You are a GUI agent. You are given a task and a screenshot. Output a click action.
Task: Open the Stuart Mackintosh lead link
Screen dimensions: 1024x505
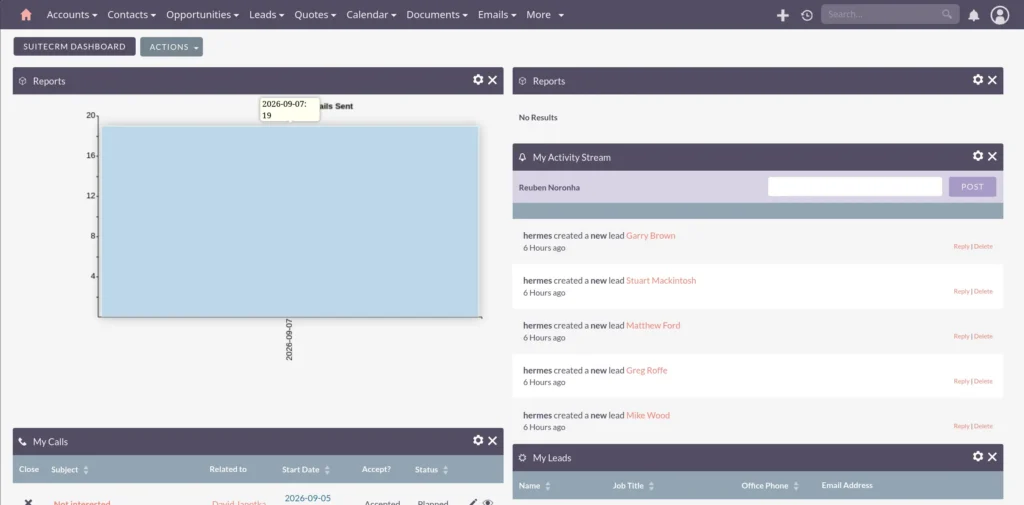[661, 280]
